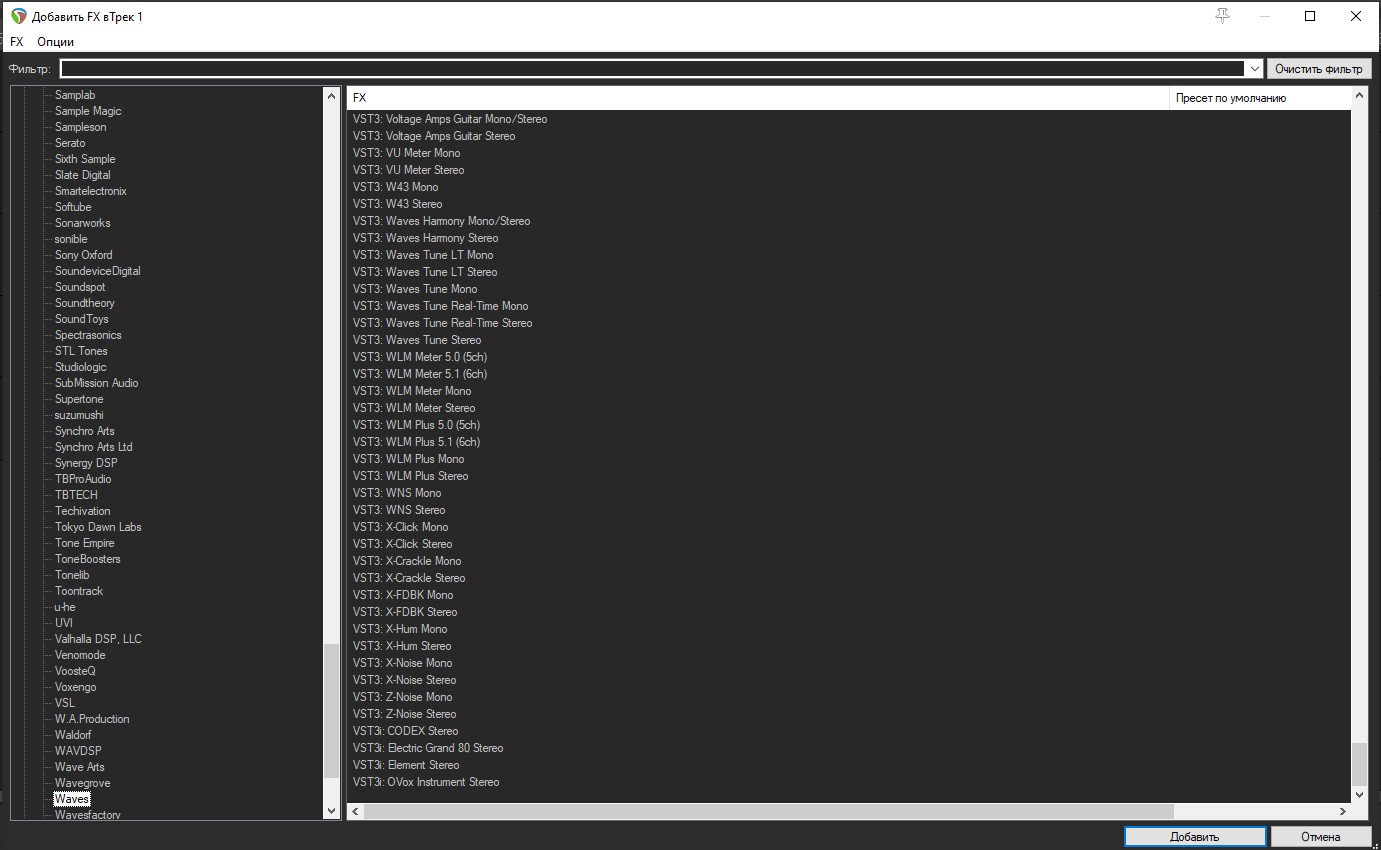Open the FX menu
The height and width of the screenshot is (850, 1381).
pos(16,42)
